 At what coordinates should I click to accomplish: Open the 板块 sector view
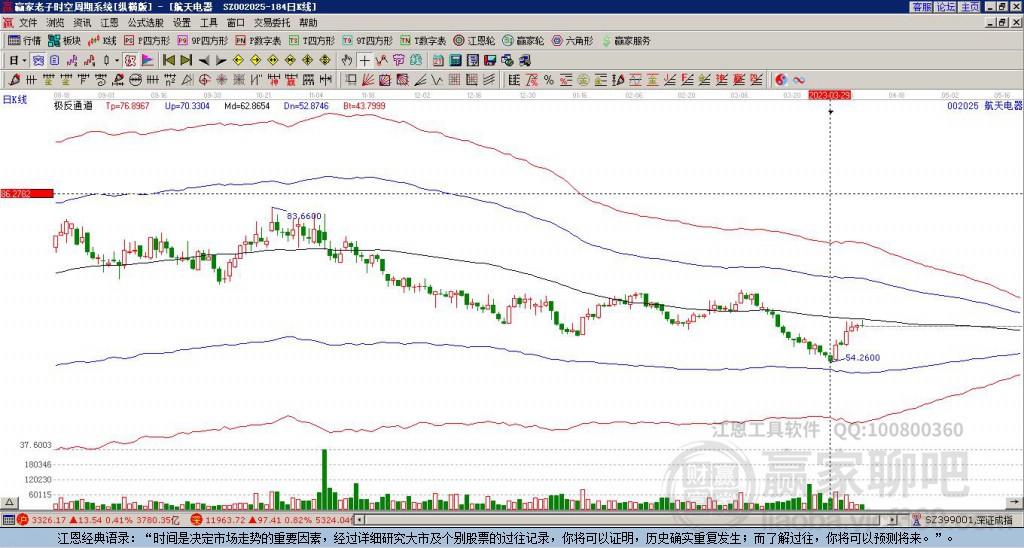[x=64, y=40]
